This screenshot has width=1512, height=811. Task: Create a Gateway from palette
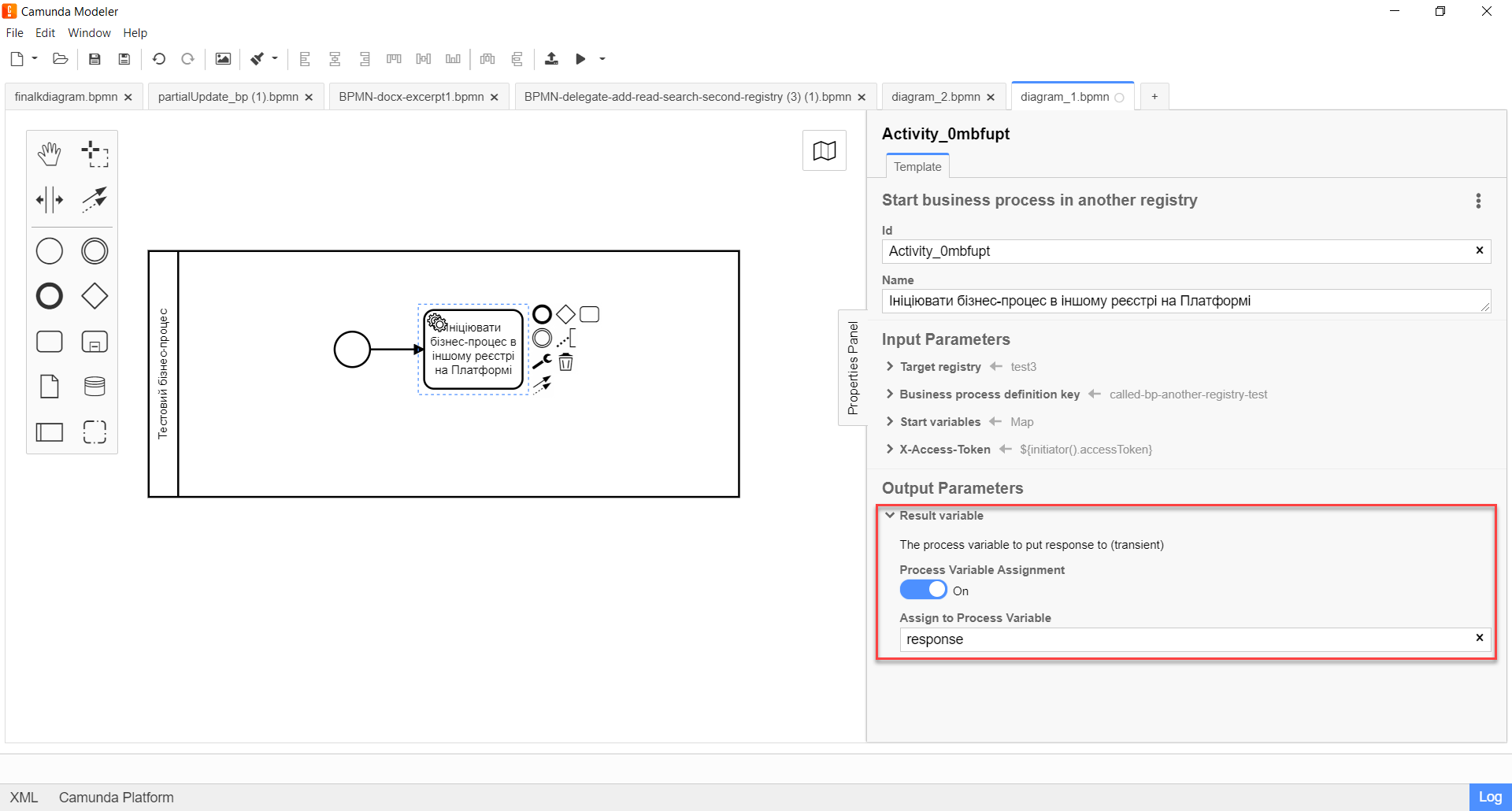click(x=94, y=296)
